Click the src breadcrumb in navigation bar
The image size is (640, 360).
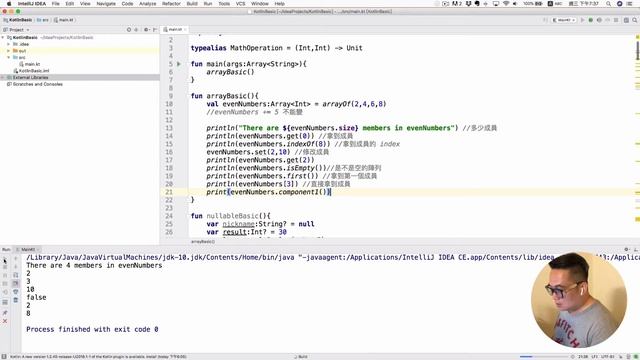43,20
